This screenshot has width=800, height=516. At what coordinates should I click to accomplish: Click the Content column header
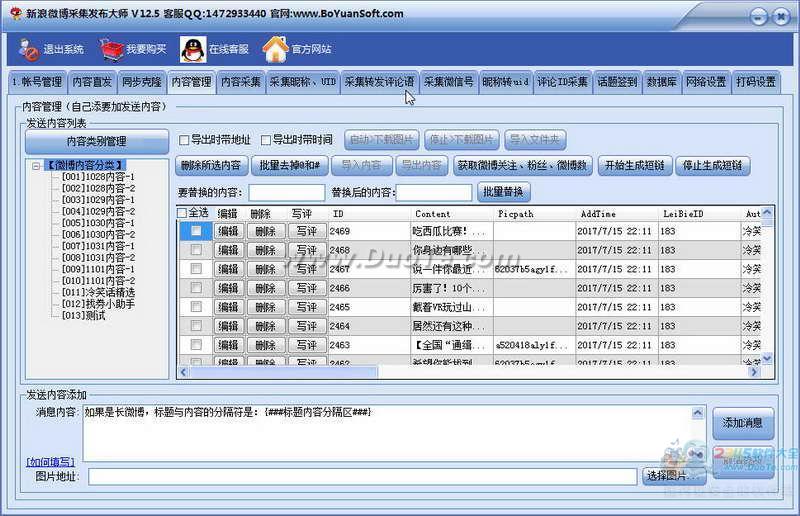(433, 214)
